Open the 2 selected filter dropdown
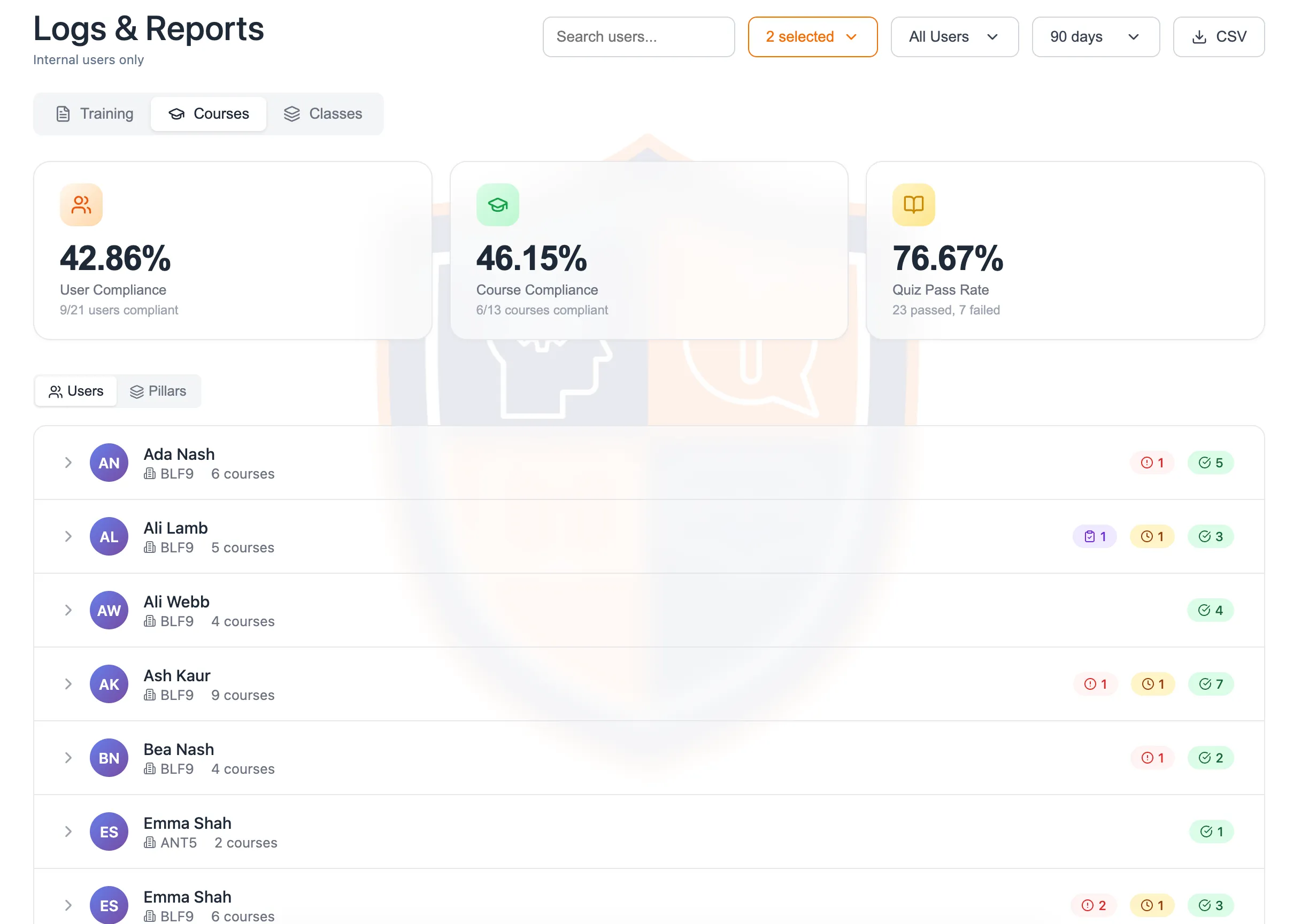1309x924 pixels. [x=812, y=37]
